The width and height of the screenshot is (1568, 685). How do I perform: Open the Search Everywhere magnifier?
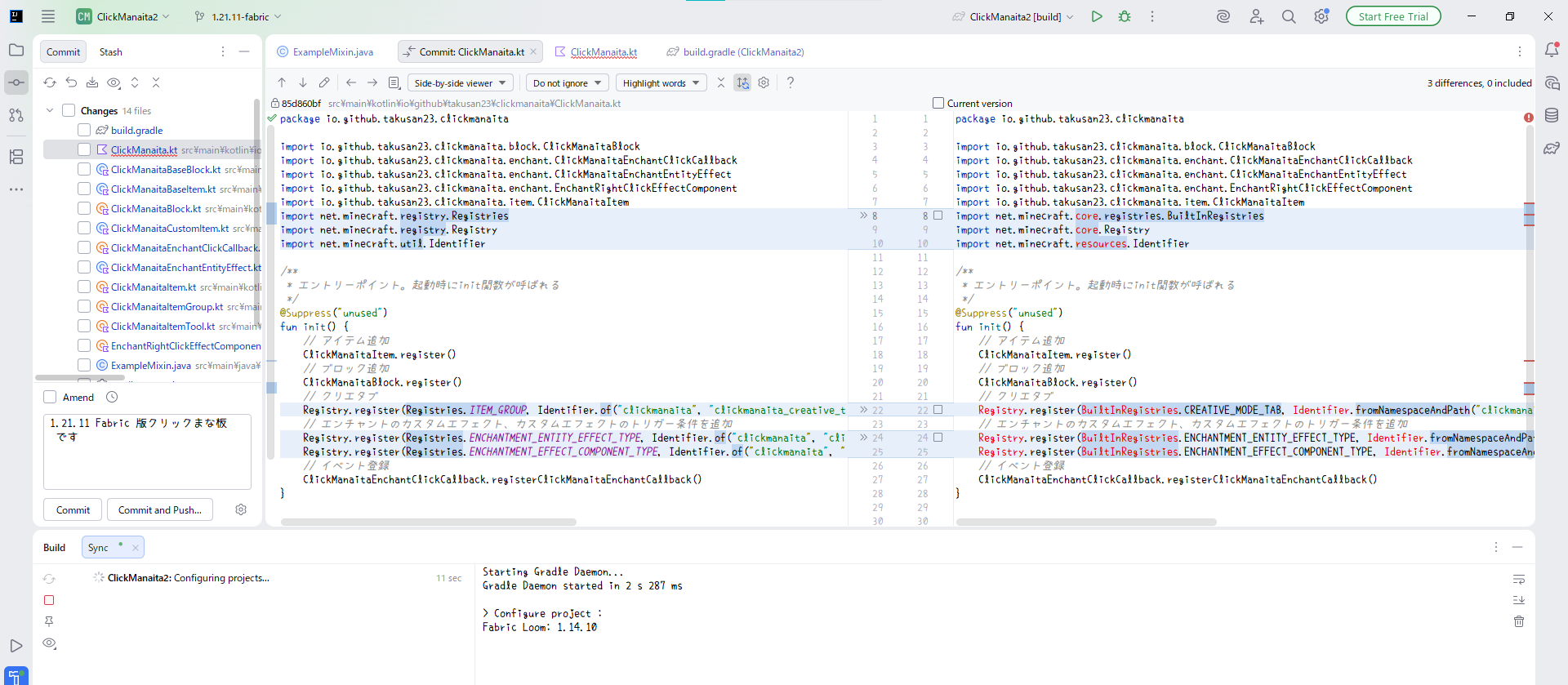[1289, 16]
